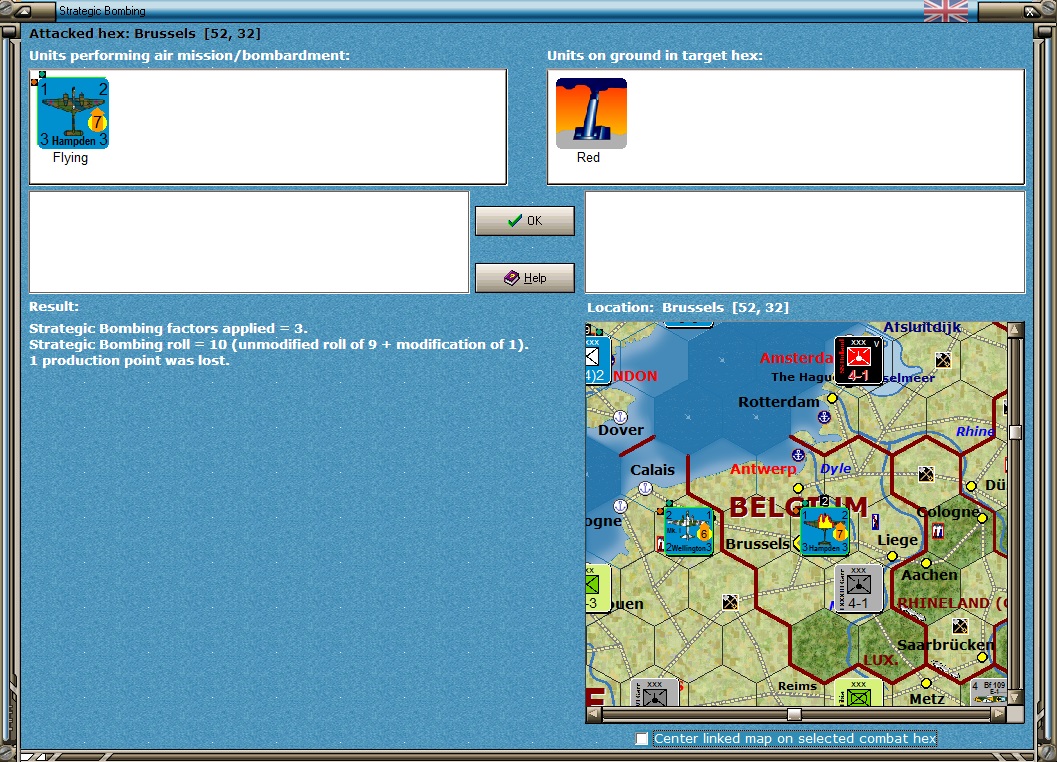This screenshot has width=1057, height=762.
Task: Click the grey 4-1 garrison counter below Liege
Action: pos(858,588)
